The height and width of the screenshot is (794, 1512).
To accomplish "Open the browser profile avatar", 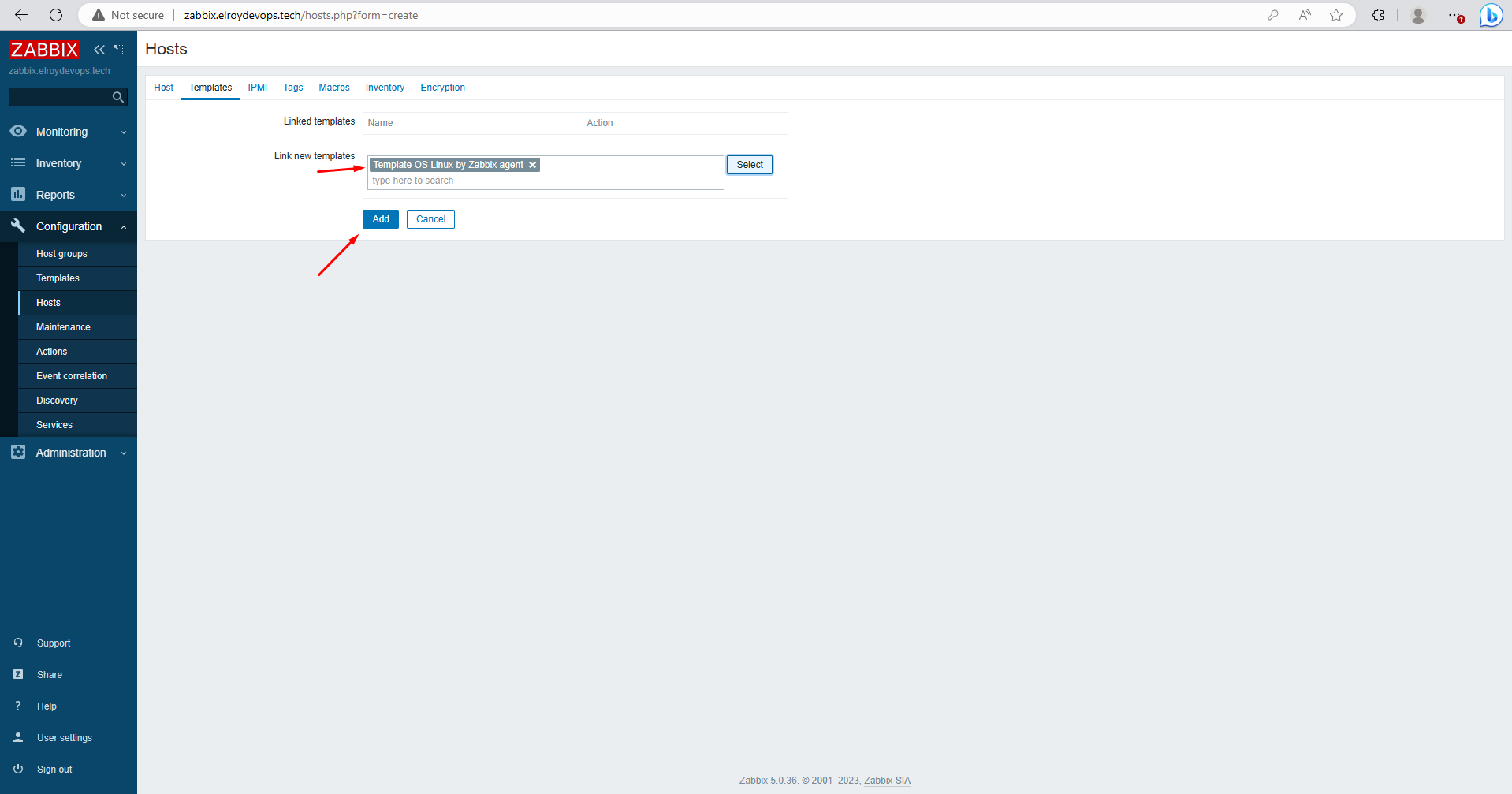I will [x=1418, y=15].
